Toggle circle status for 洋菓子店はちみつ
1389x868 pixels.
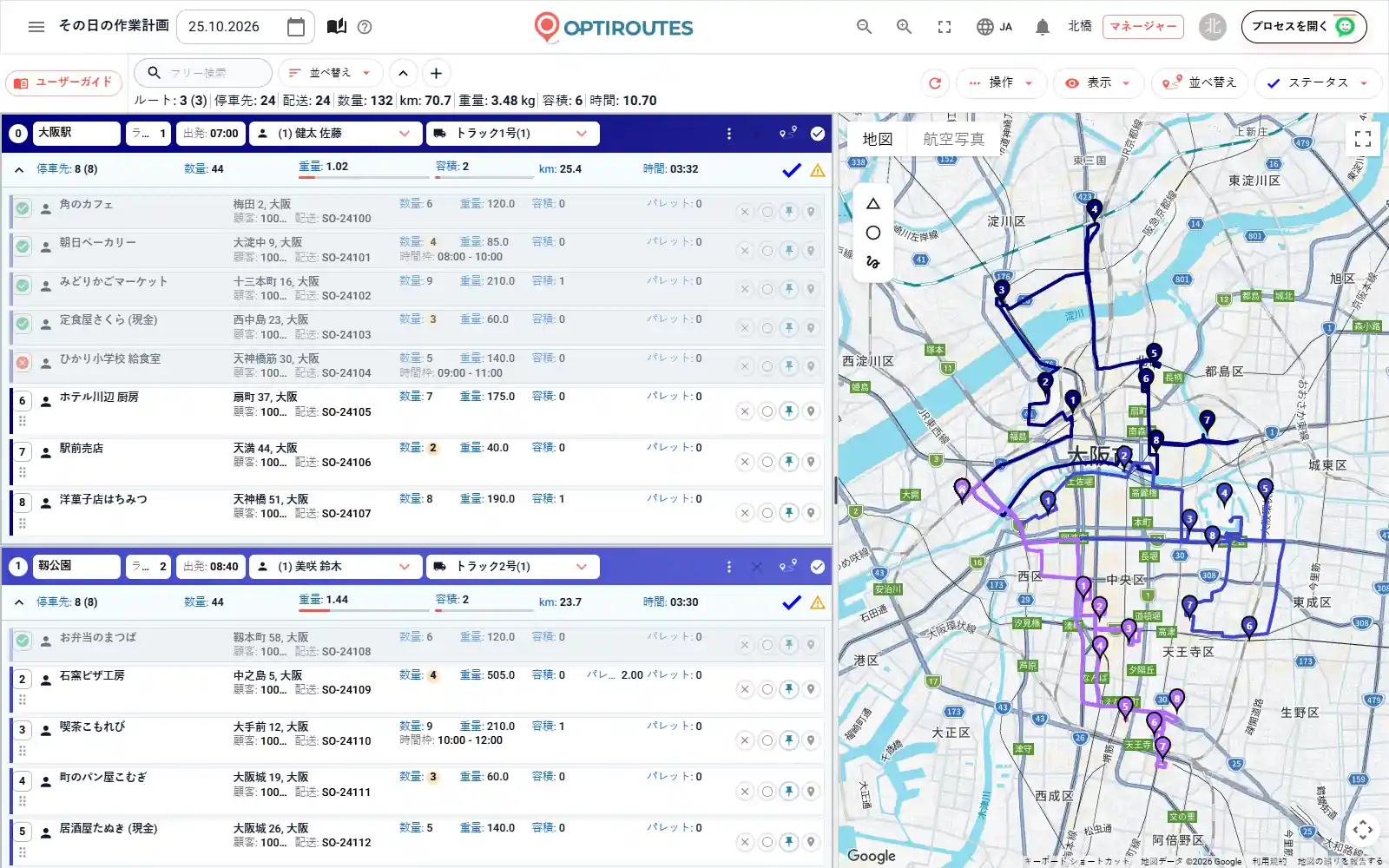[767, 513]
